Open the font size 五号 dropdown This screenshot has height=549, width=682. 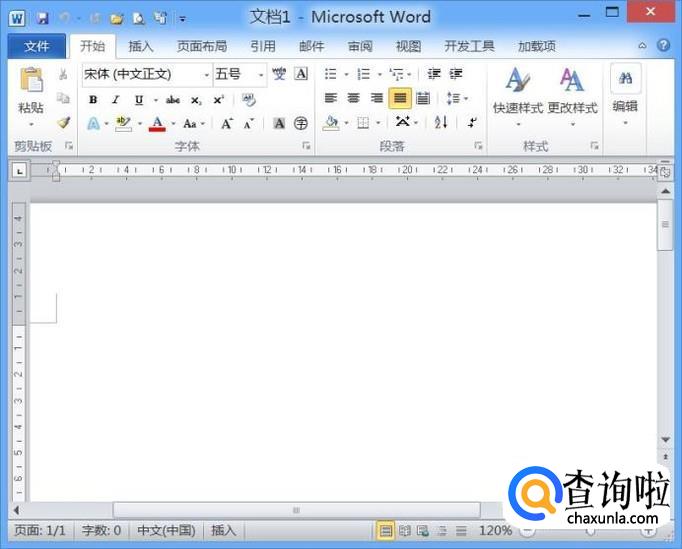point(261,75)
